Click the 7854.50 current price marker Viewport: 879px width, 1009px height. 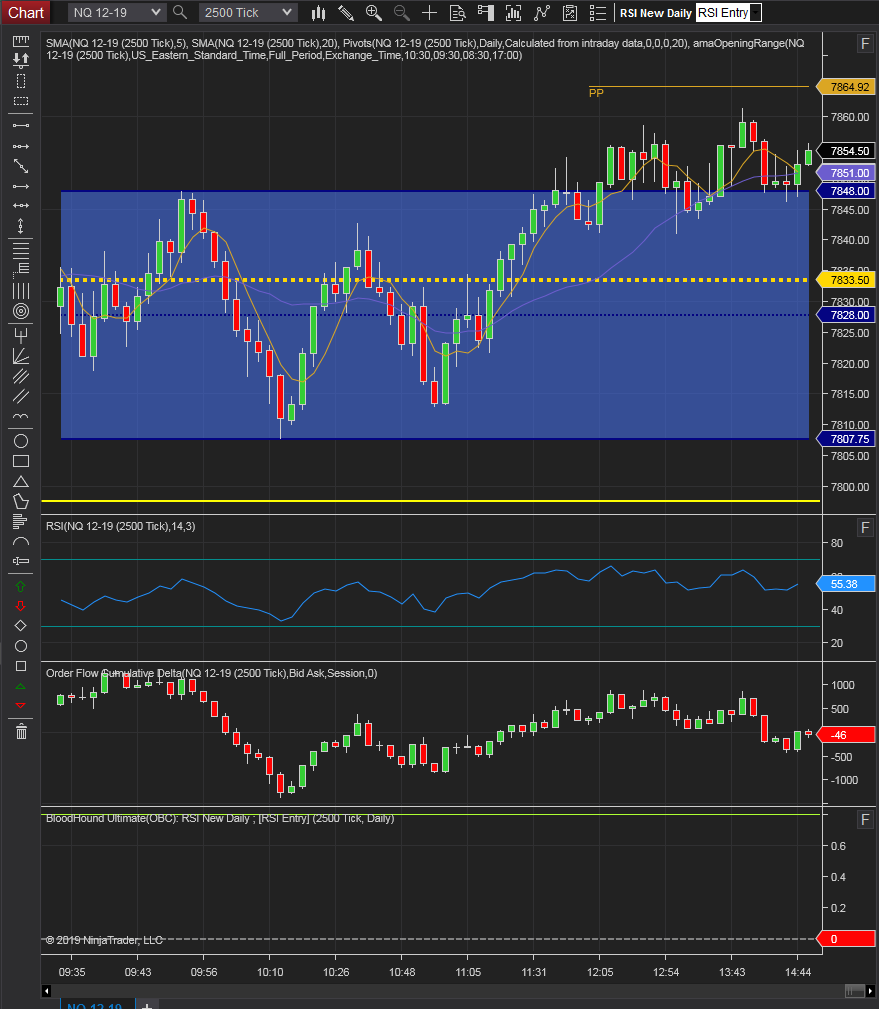point(846,151)
